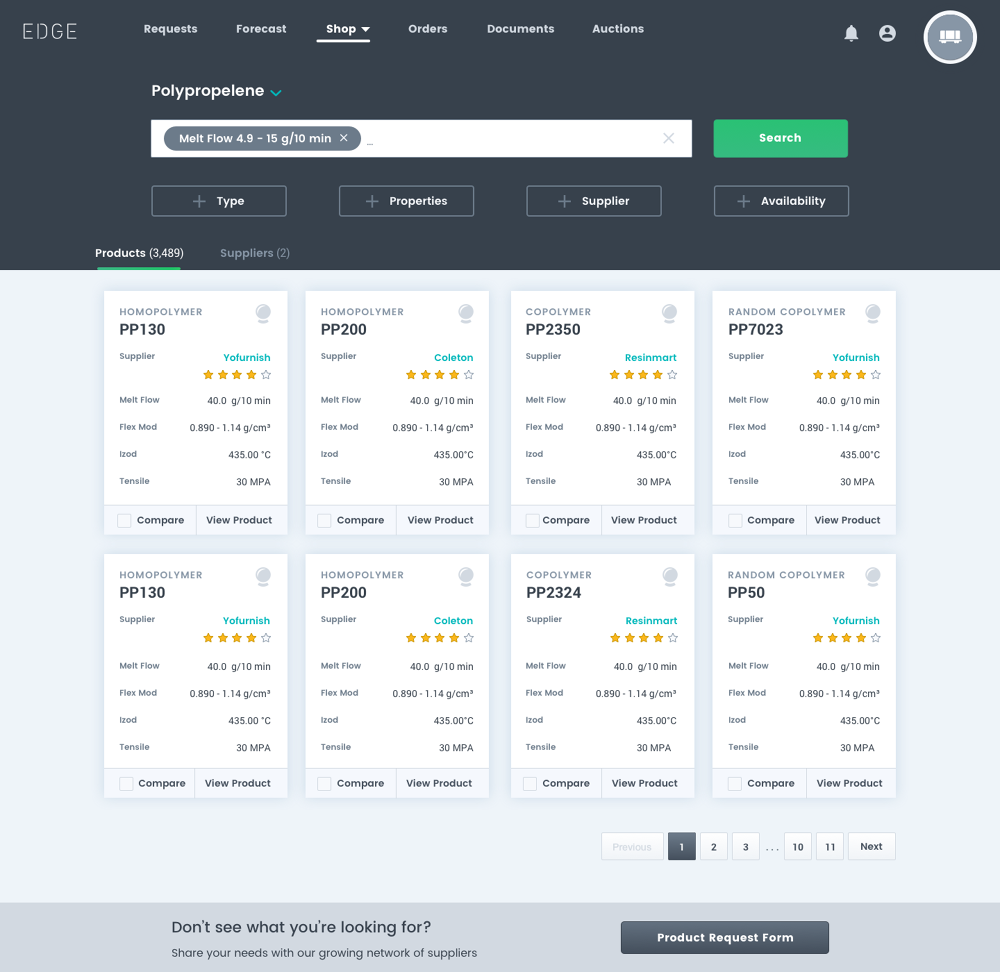1000x972 pixels.
Task: Enable Compare for the PP2324 product
Action: click(530, 784)
